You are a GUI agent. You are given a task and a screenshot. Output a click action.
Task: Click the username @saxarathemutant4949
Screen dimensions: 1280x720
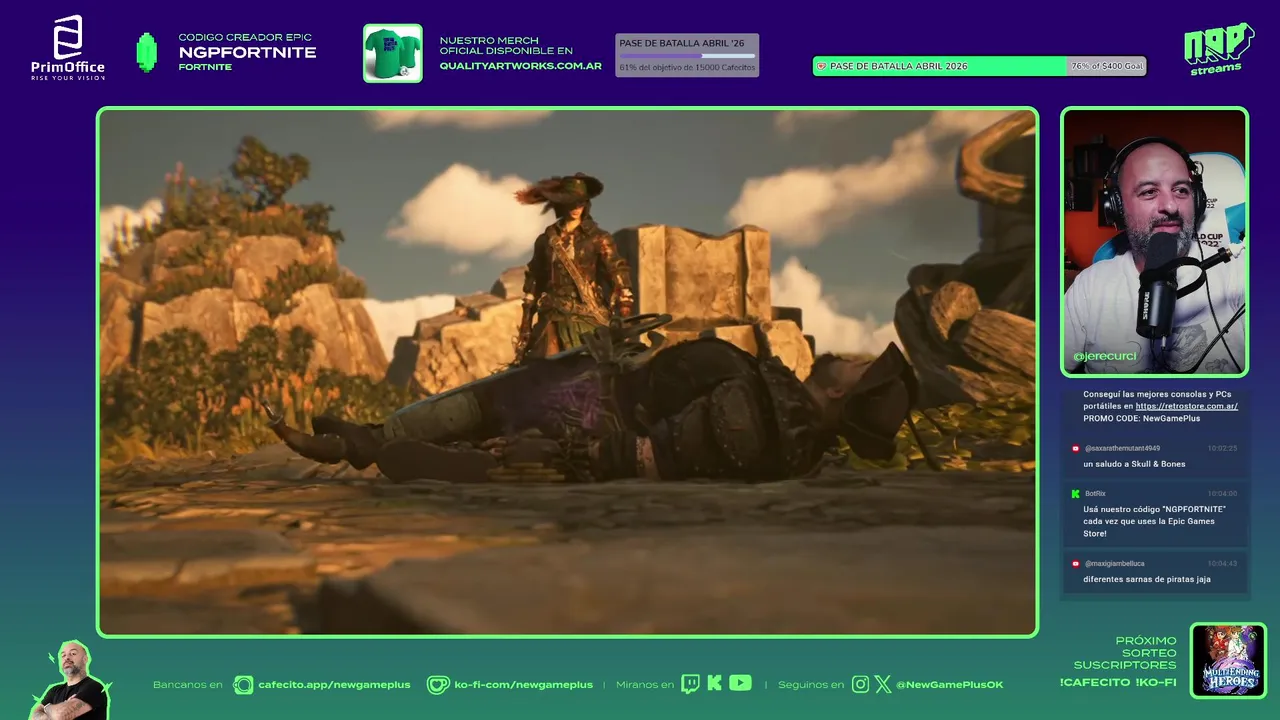coord(1122,448)
